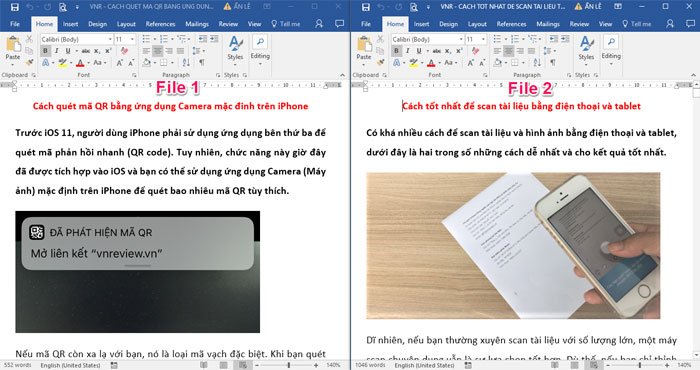Increase indent in right window
Image resolution: width=700 pixels, height=370 pixels.
point(564,39)
